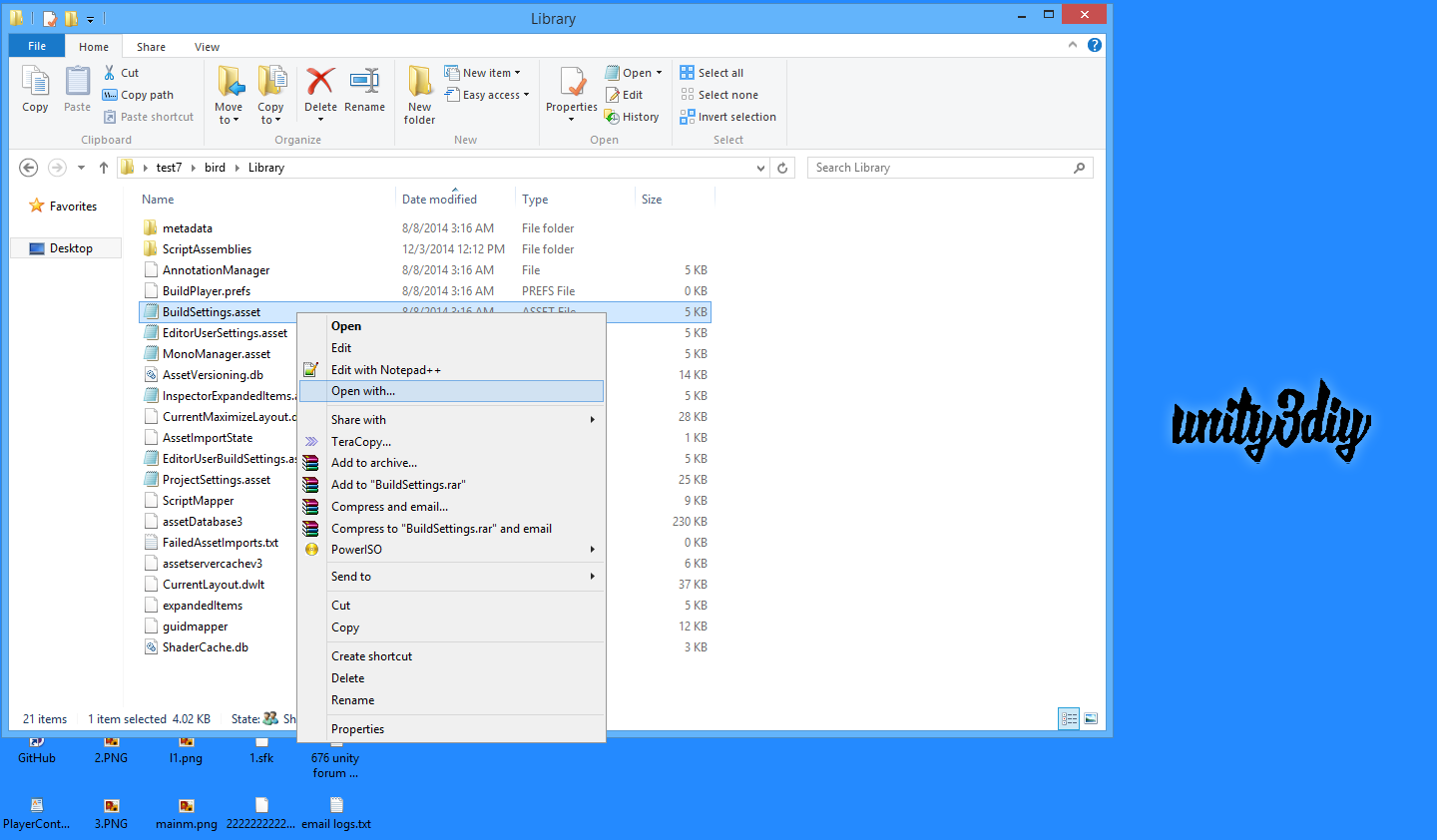
Task: Click the email logs.txt desktop icon
Action: 336,814
